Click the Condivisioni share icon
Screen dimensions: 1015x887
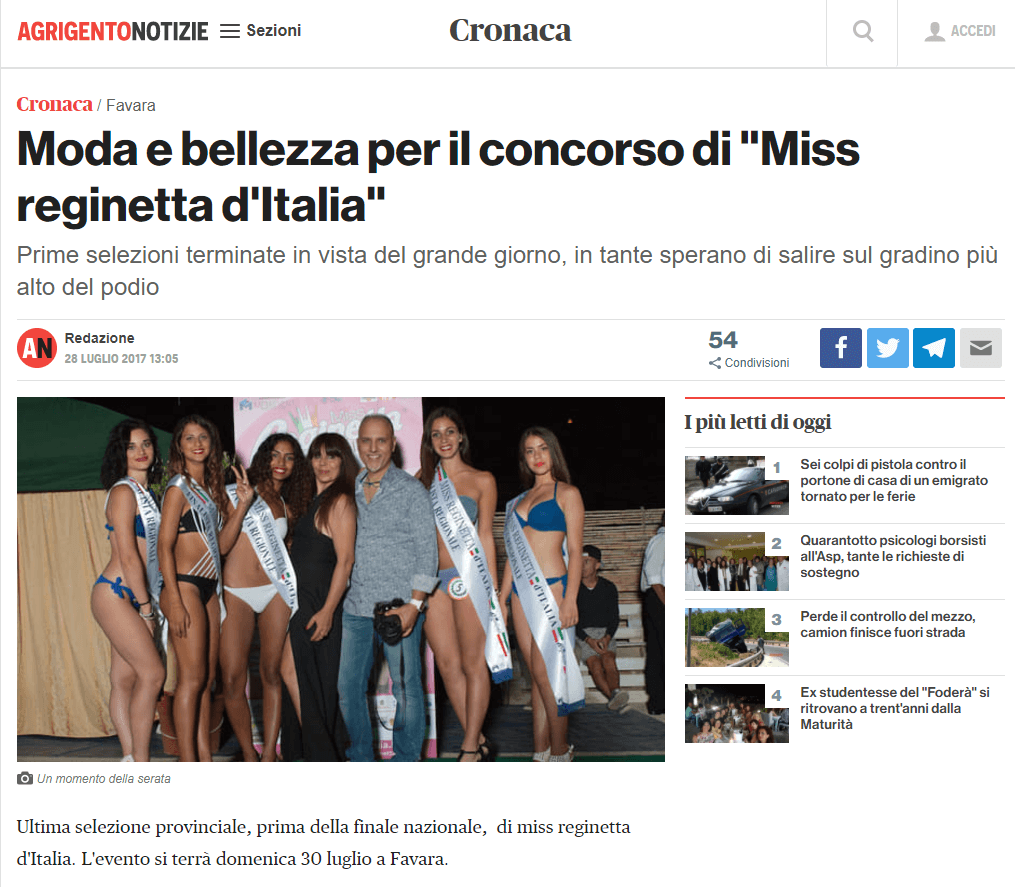click(715, 363)
